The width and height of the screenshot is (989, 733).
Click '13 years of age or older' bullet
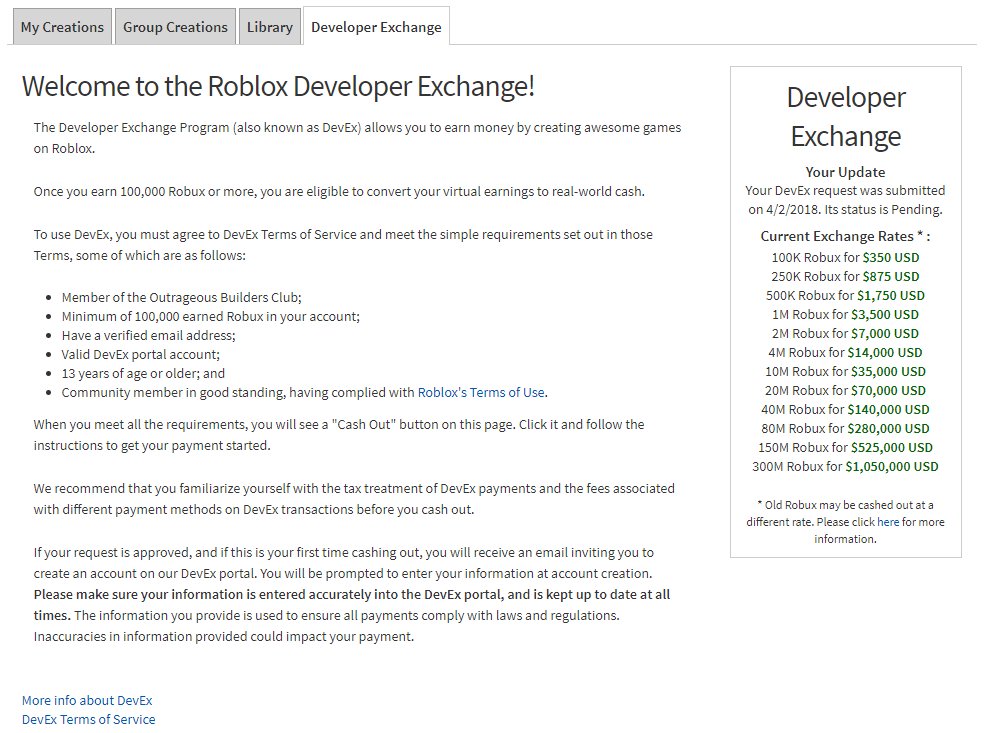coord(143,373)
